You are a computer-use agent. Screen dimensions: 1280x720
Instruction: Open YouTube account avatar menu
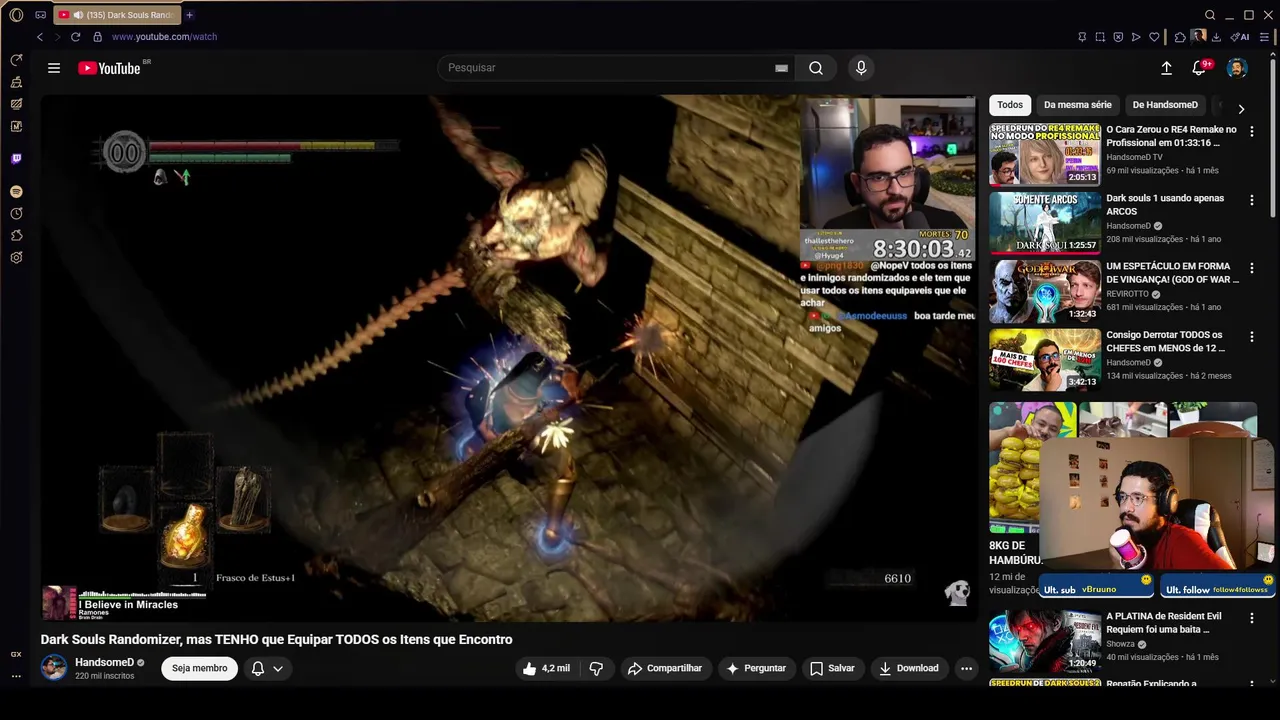(x=1237, y=68)
